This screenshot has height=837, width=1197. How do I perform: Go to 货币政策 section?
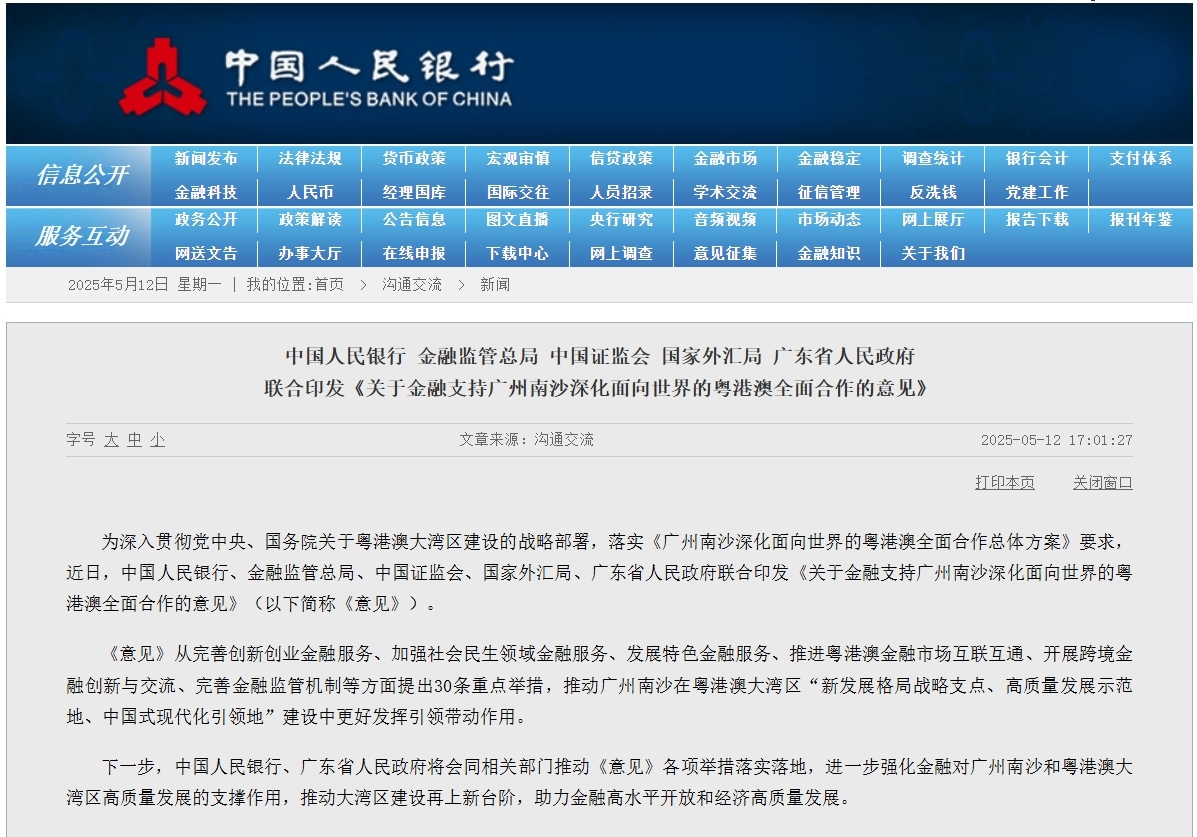[414, 159]
